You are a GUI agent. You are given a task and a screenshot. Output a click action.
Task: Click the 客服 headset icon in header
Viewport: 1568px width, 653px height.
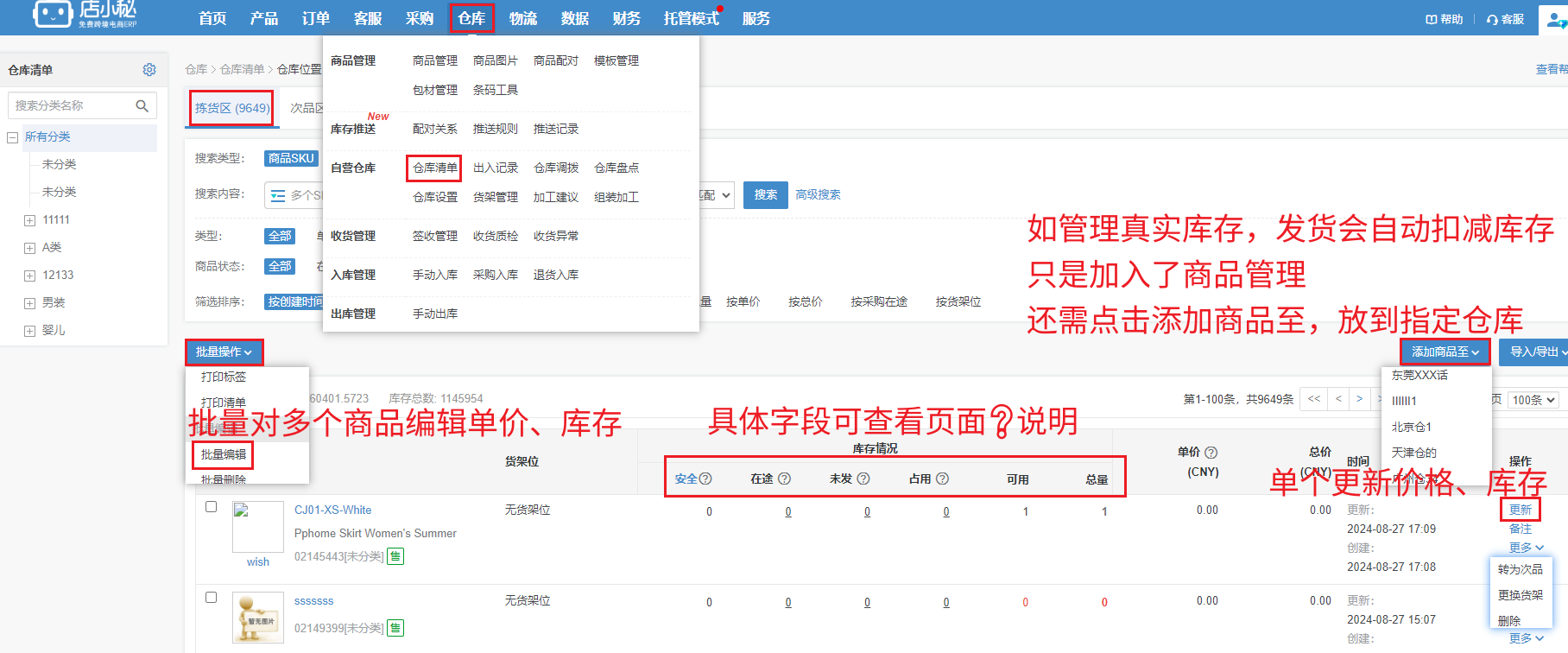1492,19
